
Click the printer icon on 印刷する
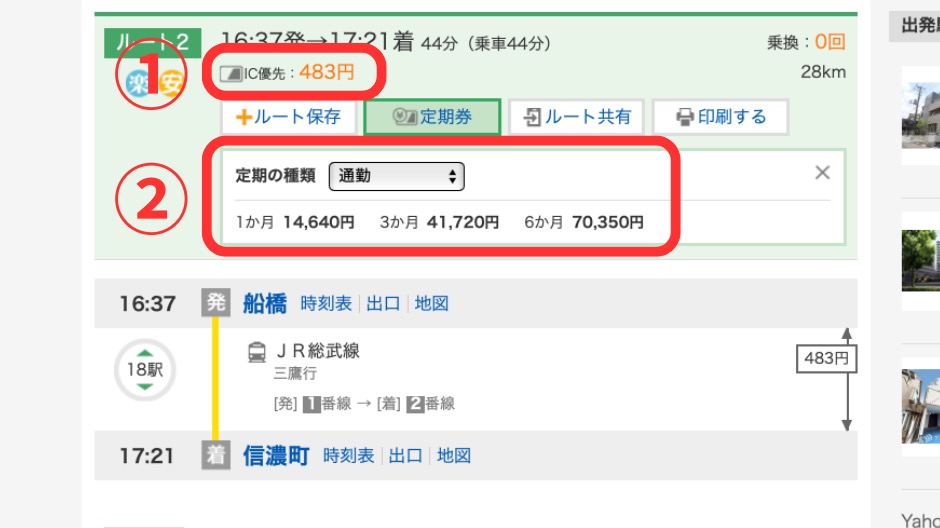[x=684, y=117]
